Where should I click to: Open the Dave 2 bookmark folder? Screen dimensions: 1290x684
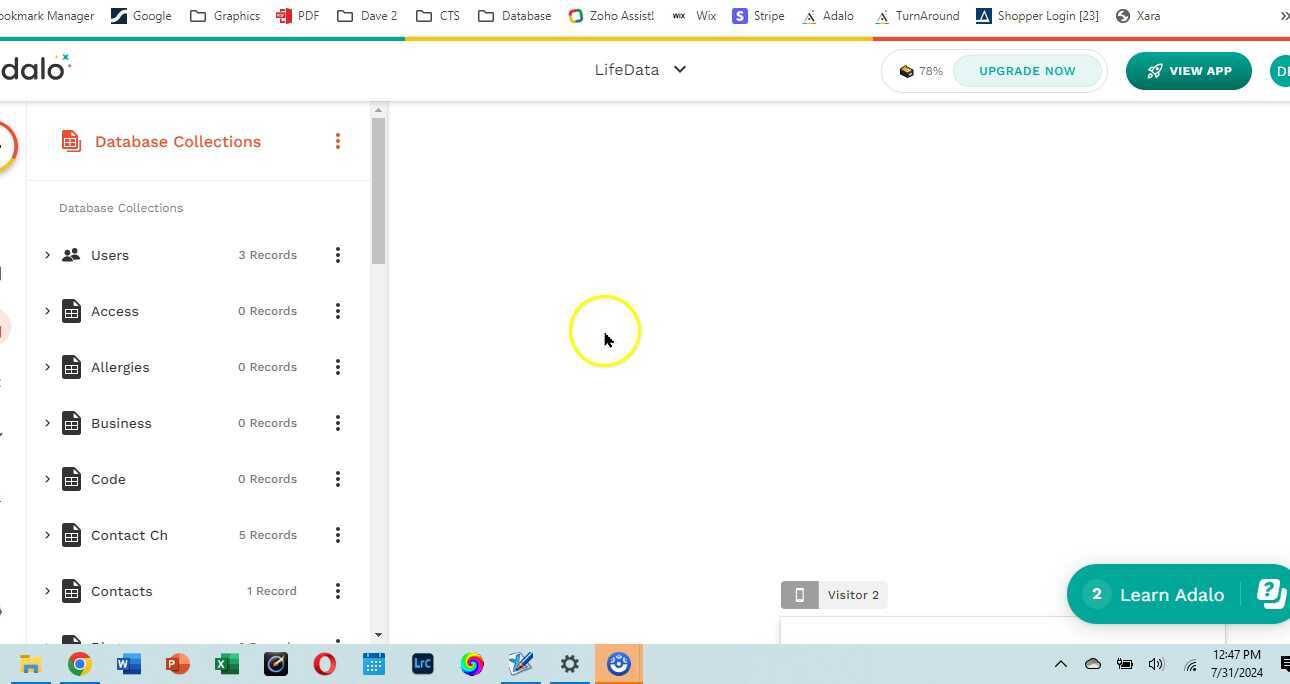pyautogui.click(x=366, y=16)
